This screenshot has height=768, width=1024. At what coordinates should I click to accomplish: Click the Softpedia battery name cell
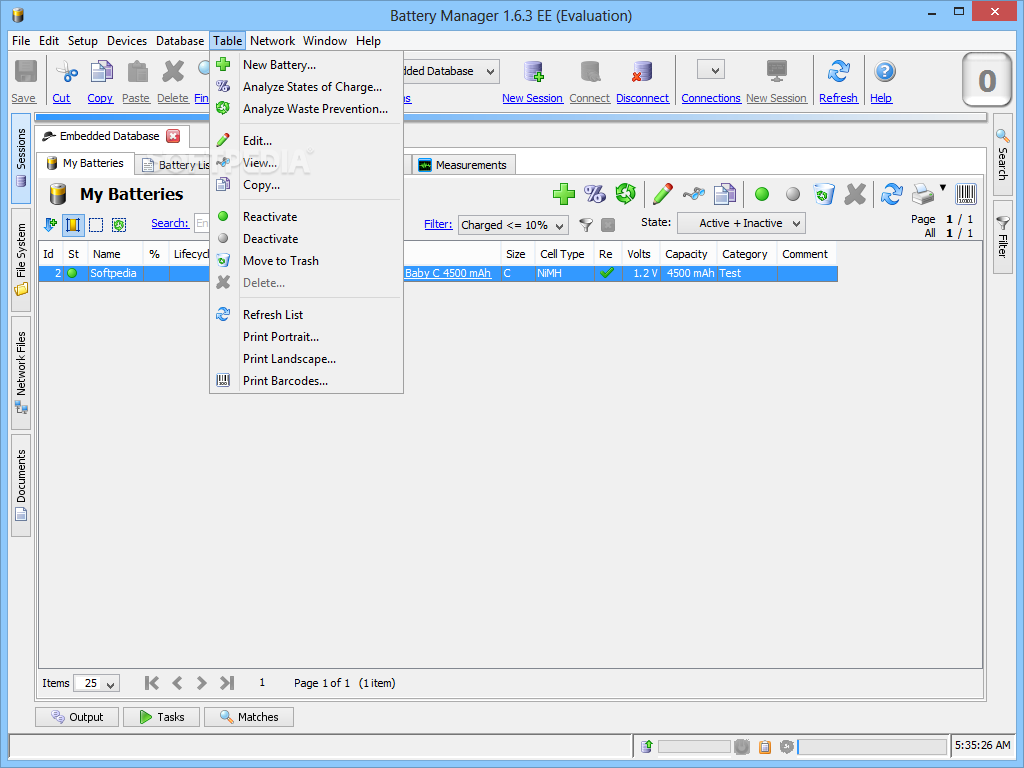point(116,274)
